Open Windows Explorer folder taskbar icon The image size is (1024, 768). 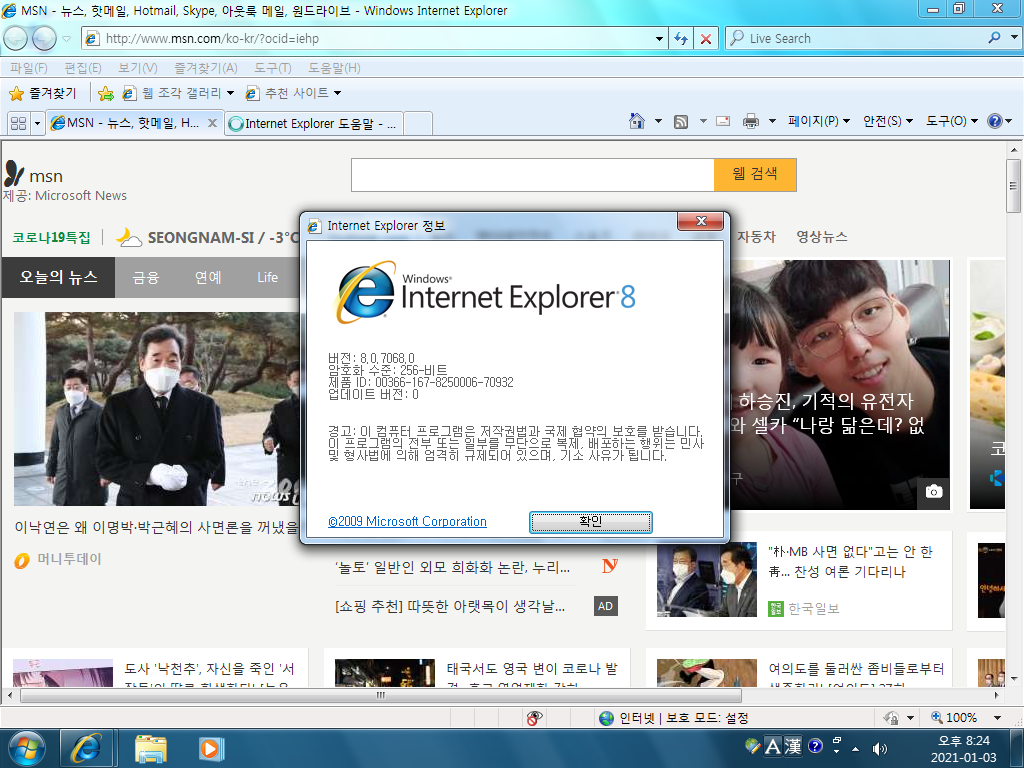click(151, 748)
